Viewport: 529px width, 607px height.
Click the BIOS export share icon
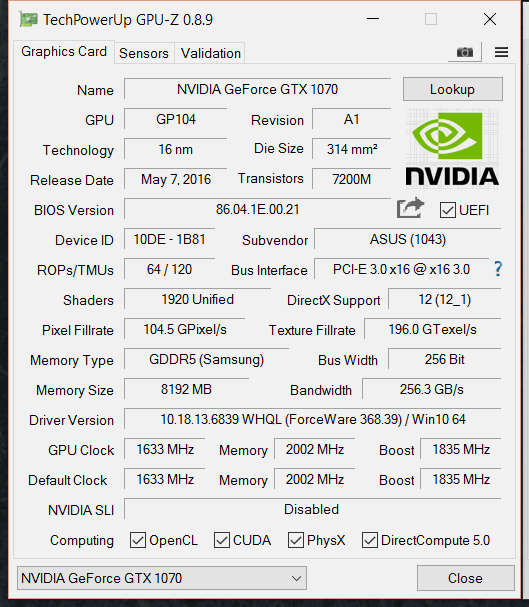(x=410, y=208)
